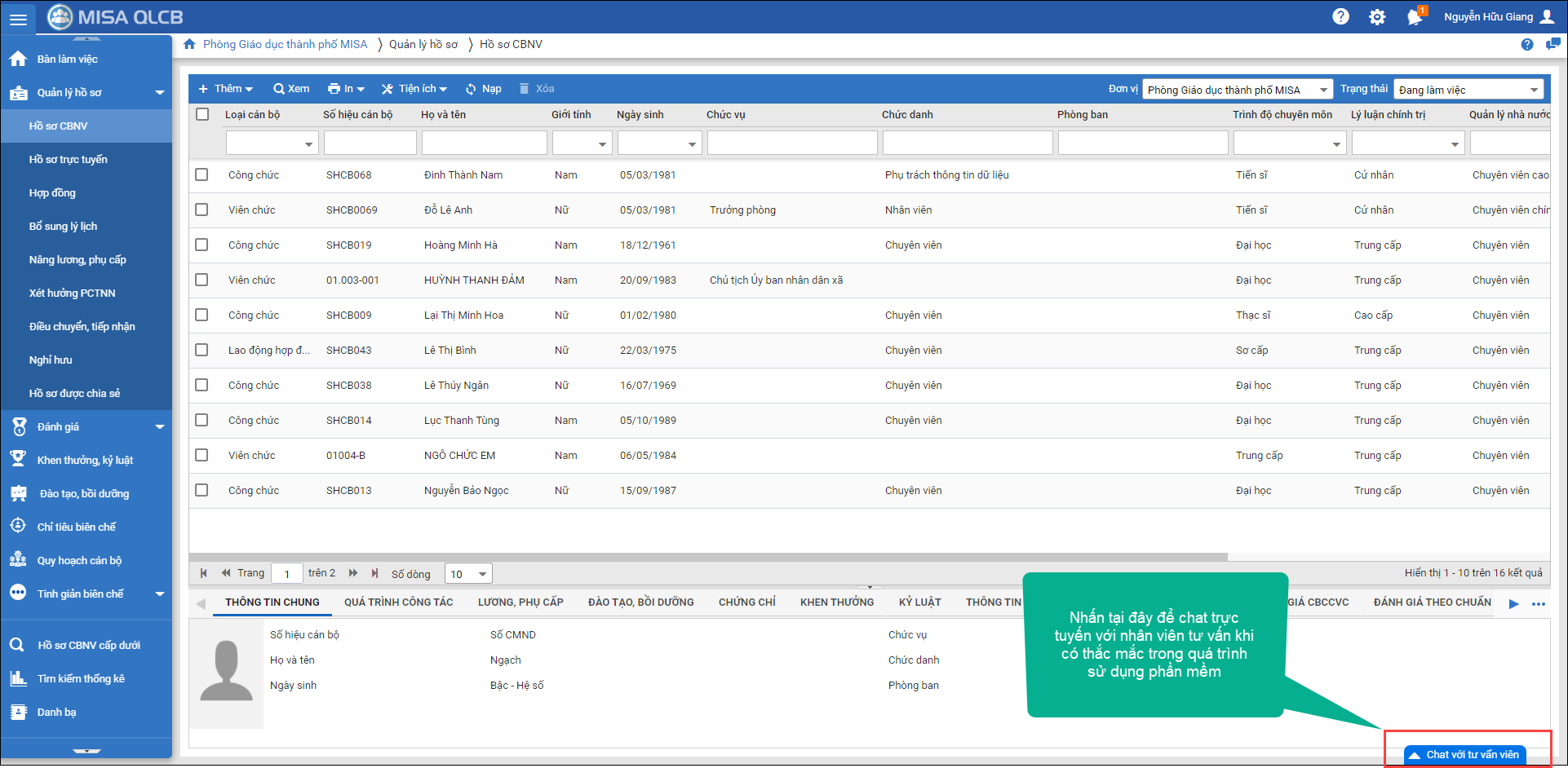Expand the Thêm dropdown menu
Screen dimensions: 1568x768
click(x=226, y=89)
